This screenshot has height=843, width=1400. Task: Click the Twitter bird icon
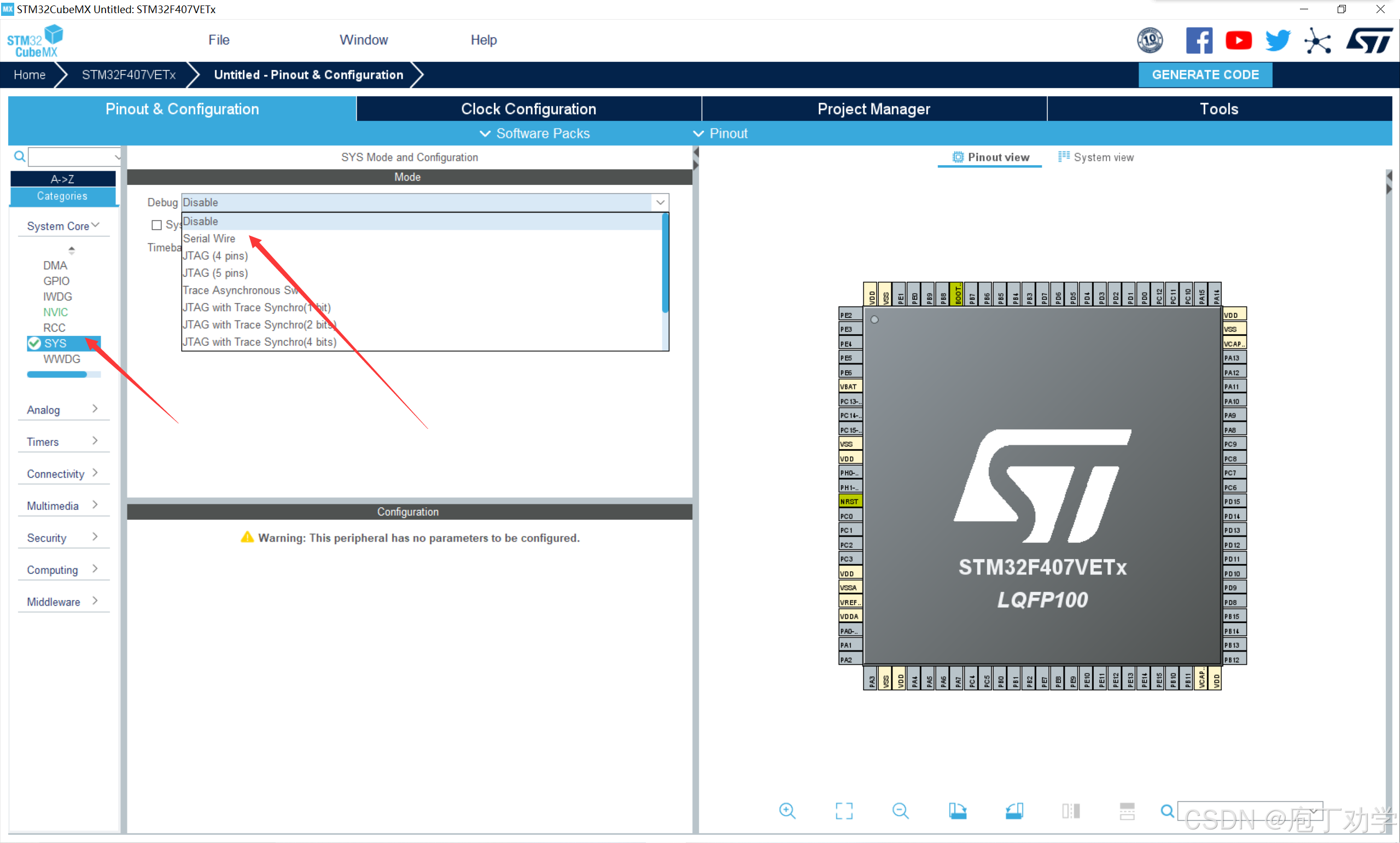[1277, 40]
